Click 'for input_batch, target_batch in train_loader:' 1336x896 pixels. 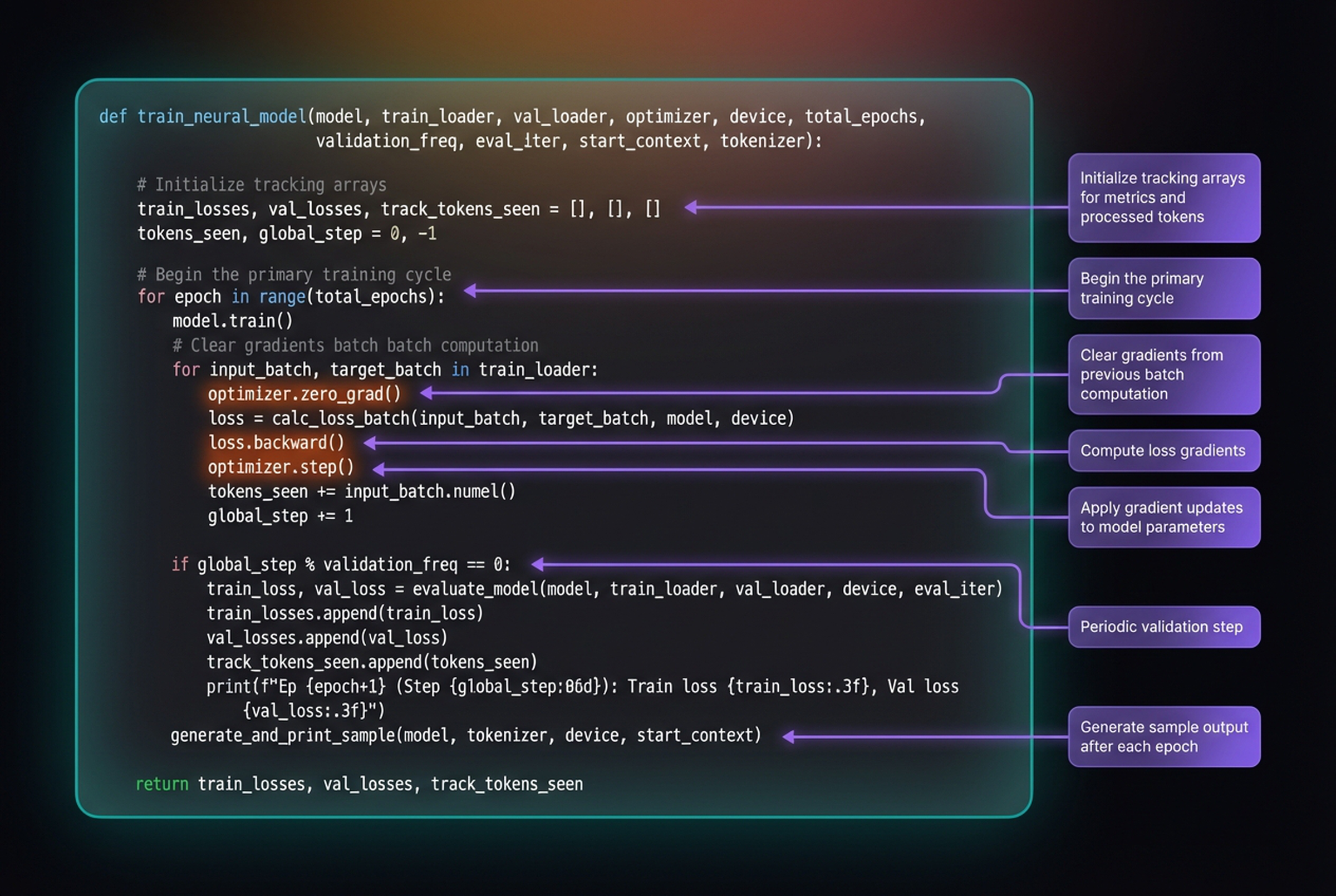(x=385, y=370)
